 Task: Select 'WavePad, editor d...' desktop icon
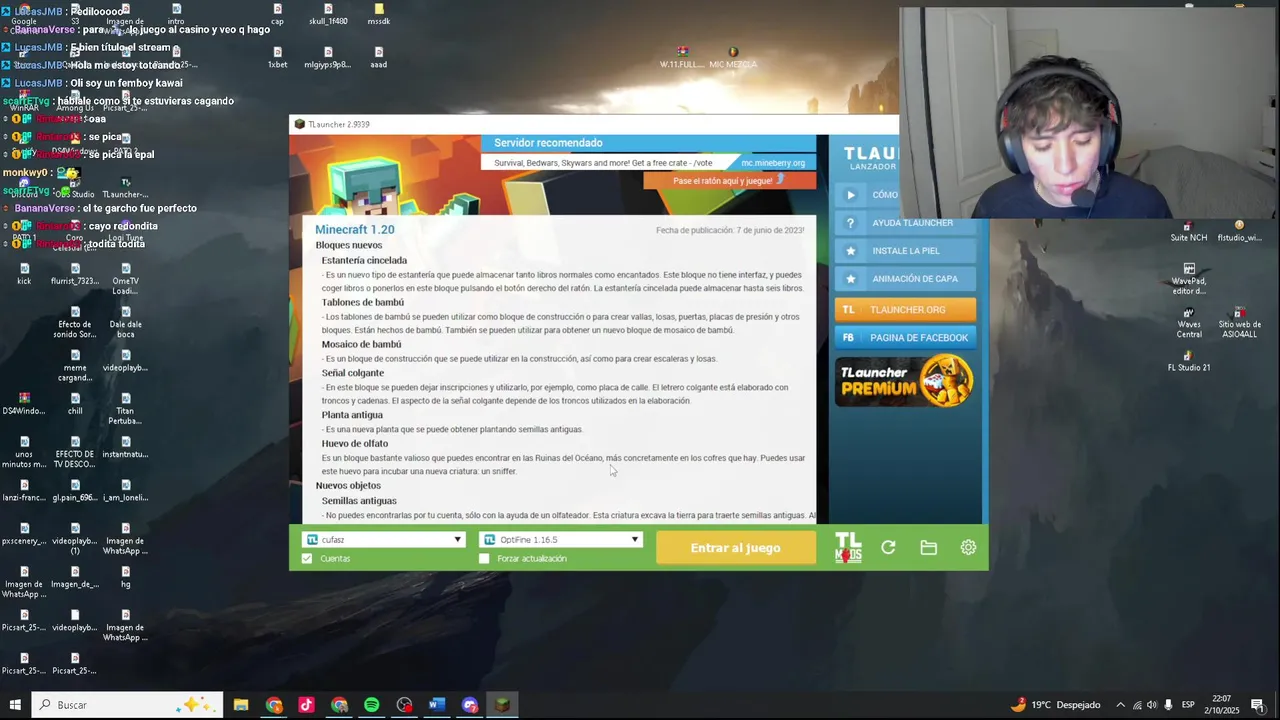pyautogui.click(x=1189, y=280)
